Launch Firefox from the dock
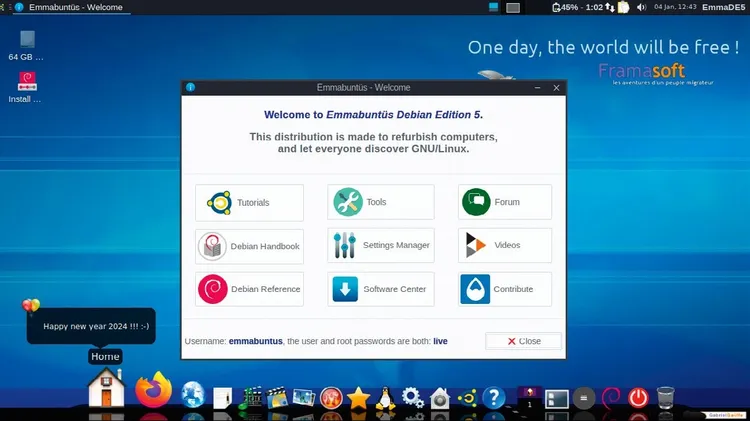Screen dimensions: 750x421 tap(153, 390)
